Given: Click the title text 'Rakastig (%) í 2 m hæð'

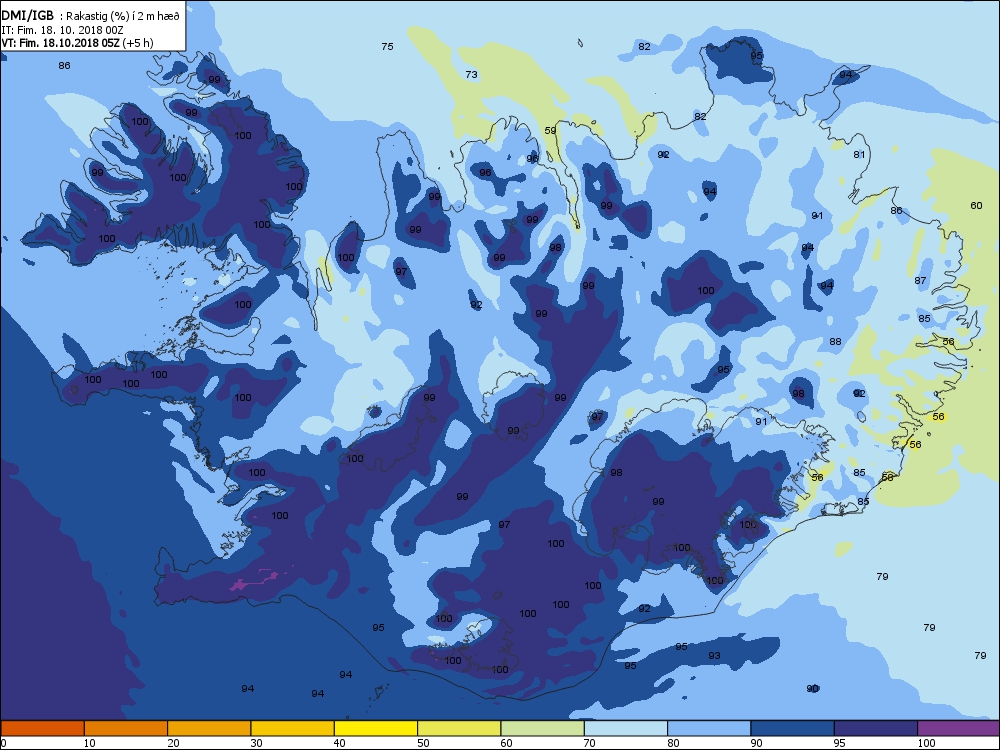Looking at the screenshot, I should click(123, 17).
